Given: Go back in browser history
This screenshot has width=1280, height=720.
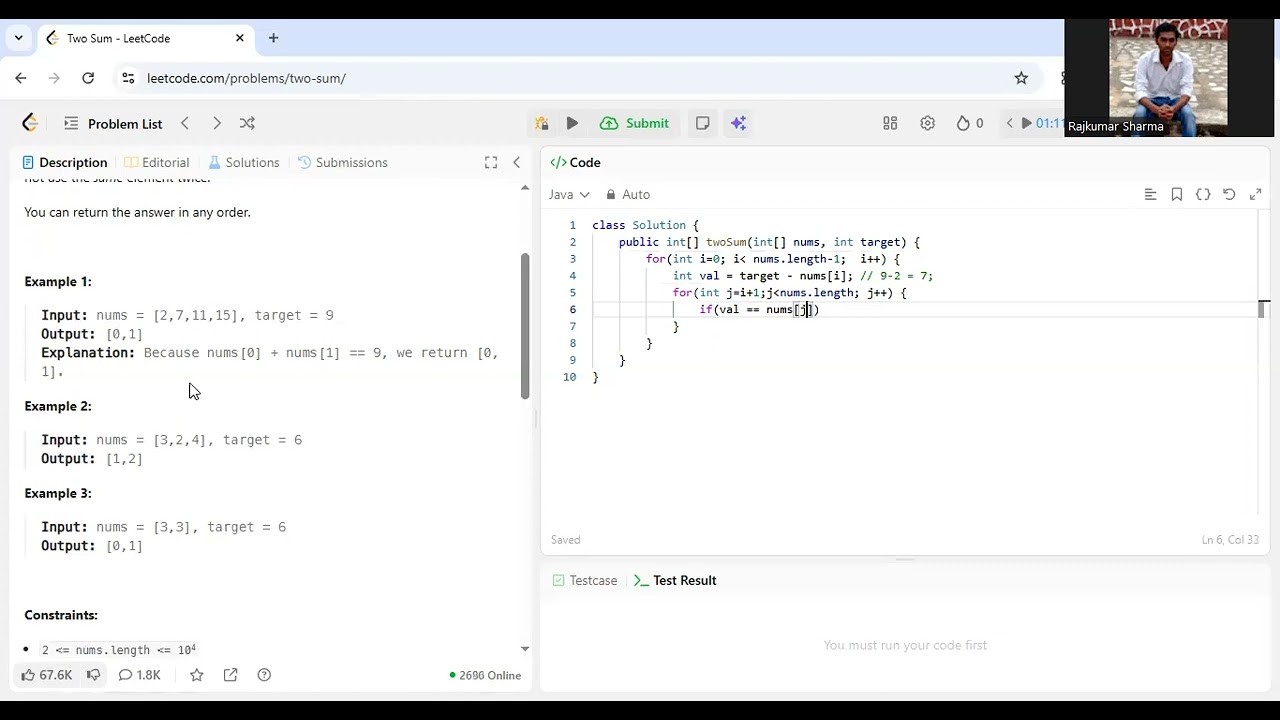Looking at the screenshot, I should [x=21, y=78].
